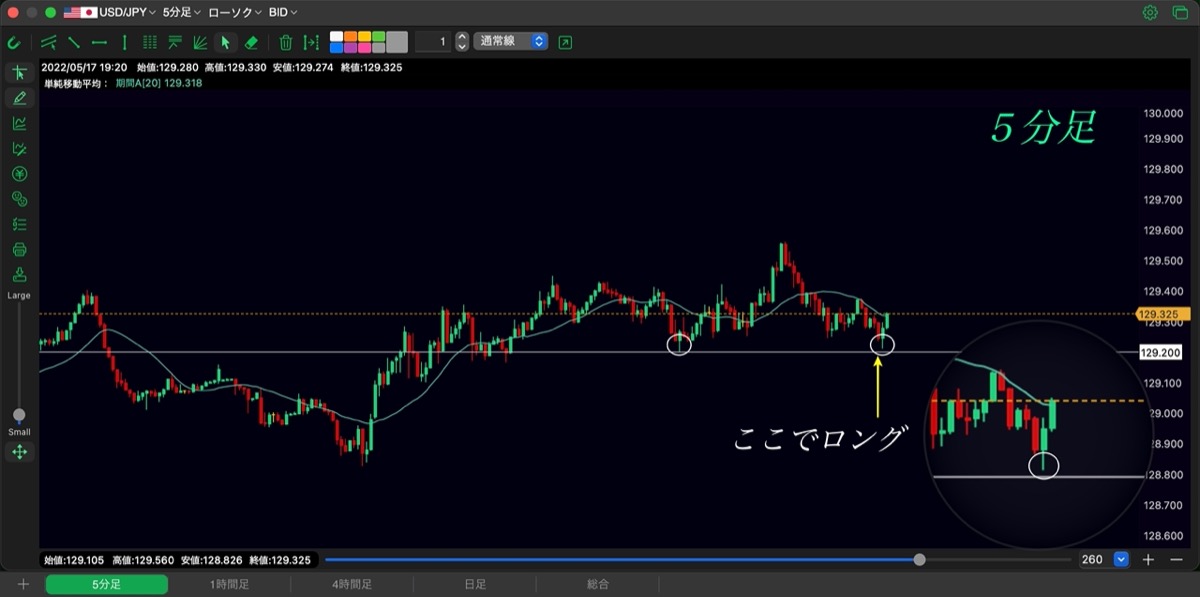Select the vertical line drawing tool
The image size is (1200, 597).
[x=124, y=42]
